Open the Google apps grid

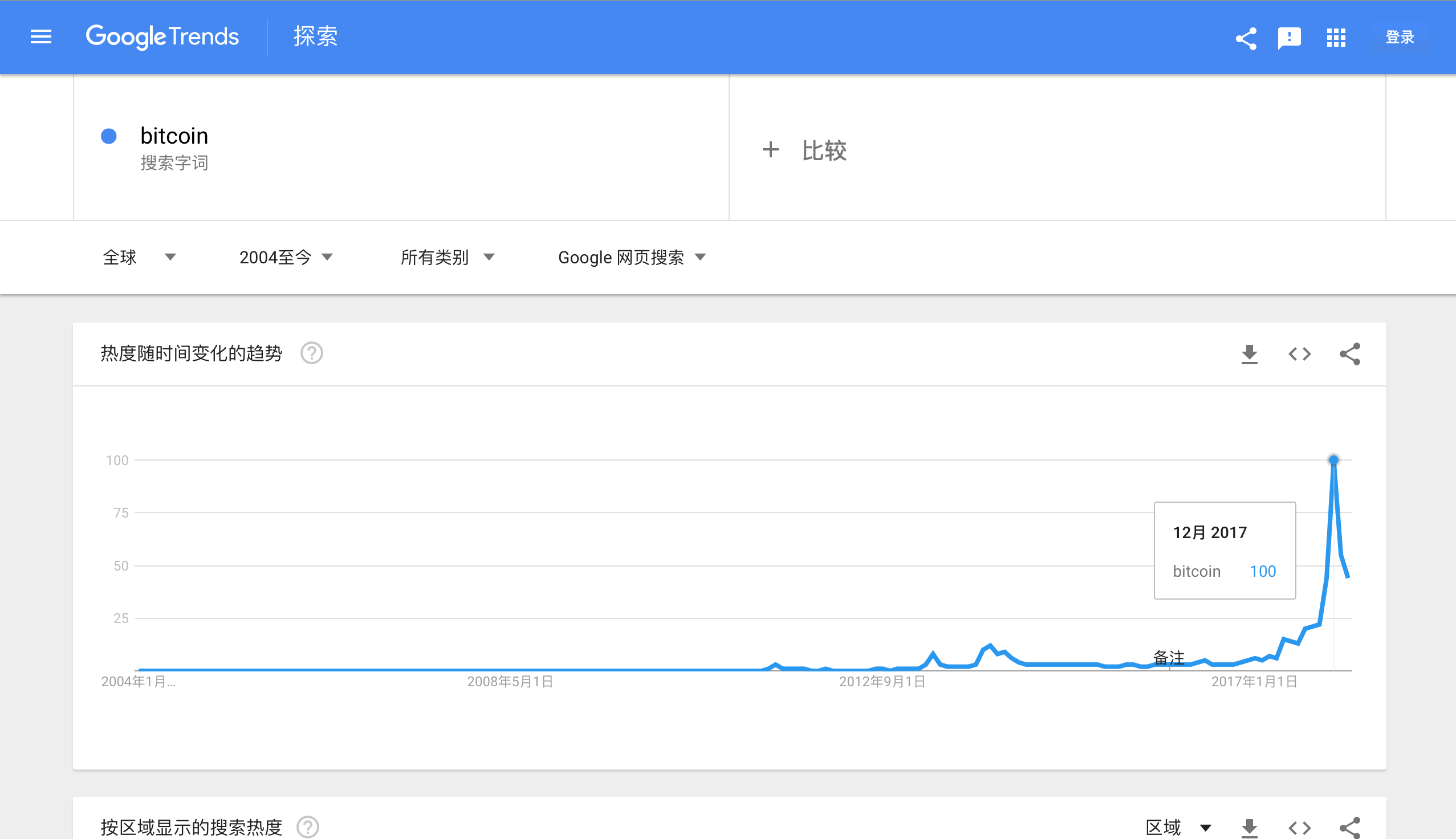pyautogui.click(x=1336, y=39)
